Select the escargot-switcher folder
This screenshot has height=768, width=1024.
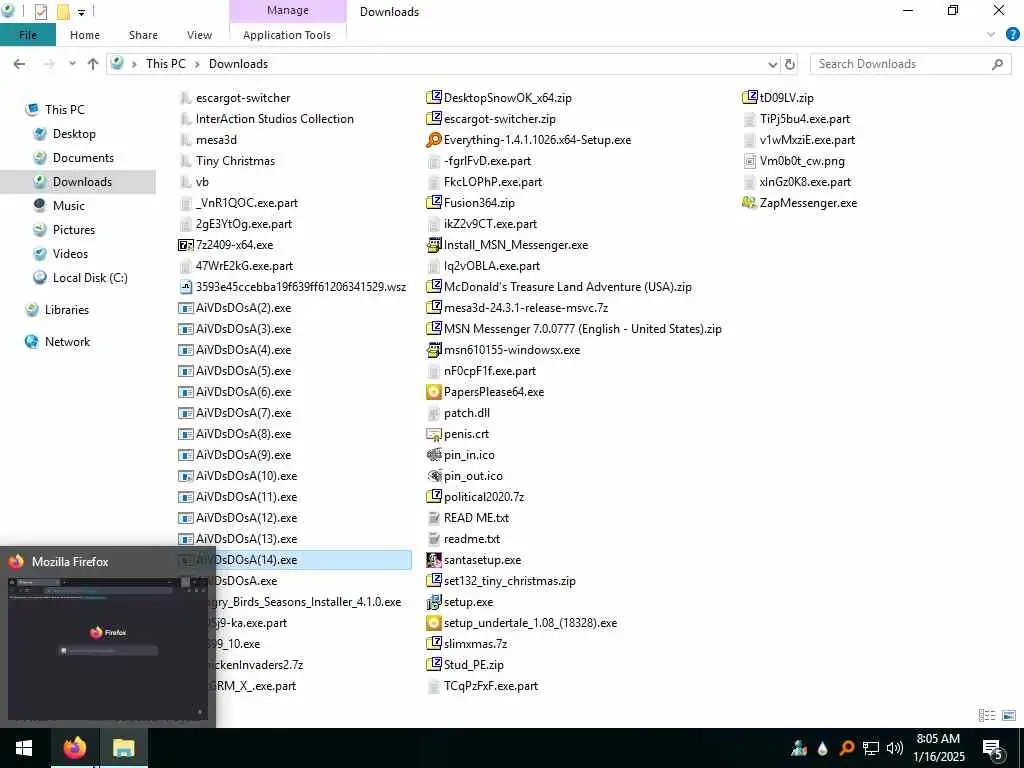click(242, 98)
